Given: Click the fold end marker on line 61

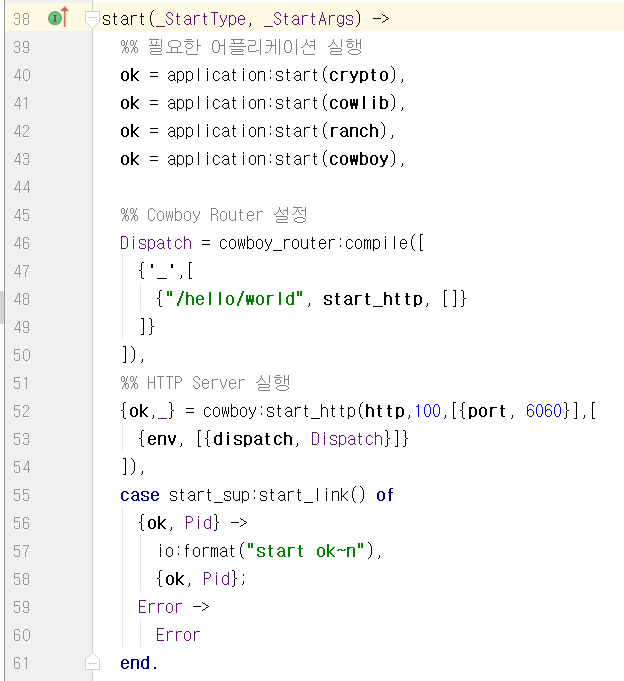Looking at the screenshot, I should [x=92, y=662].
